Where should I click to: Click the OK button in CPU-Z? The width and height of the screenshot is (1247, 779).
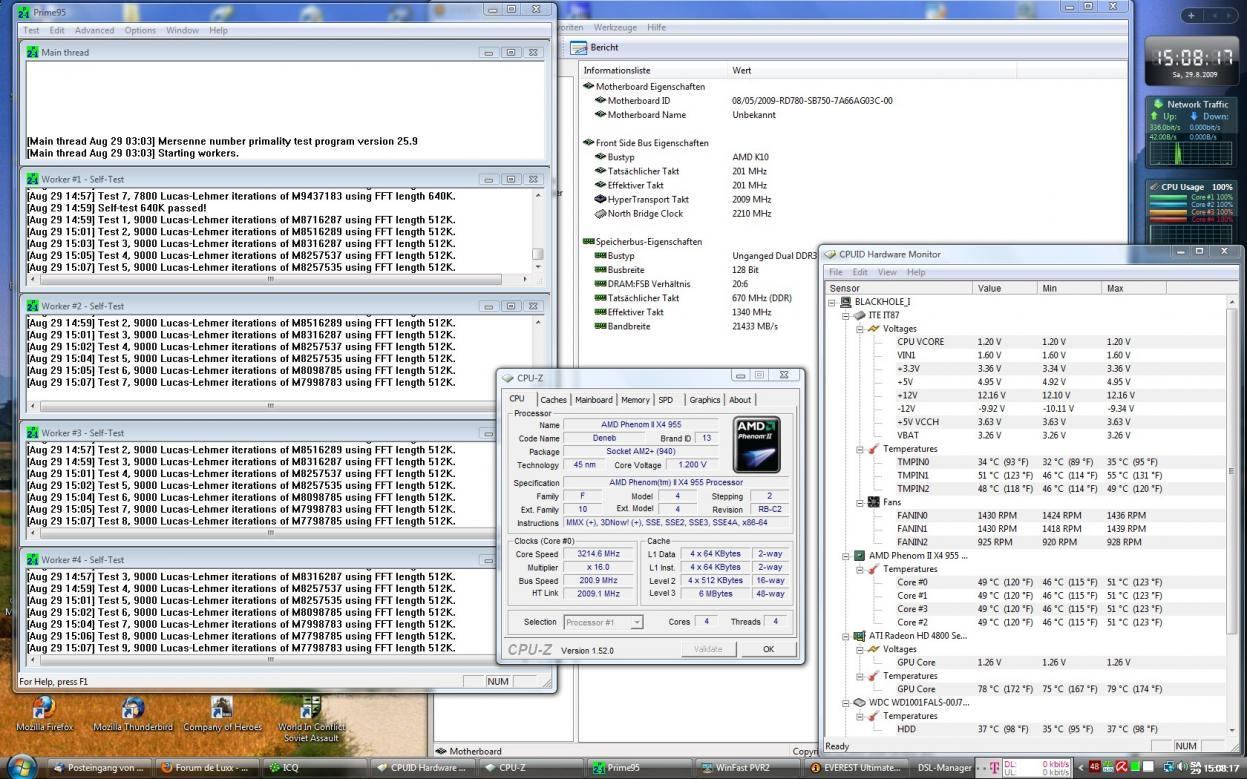(768, 649)
